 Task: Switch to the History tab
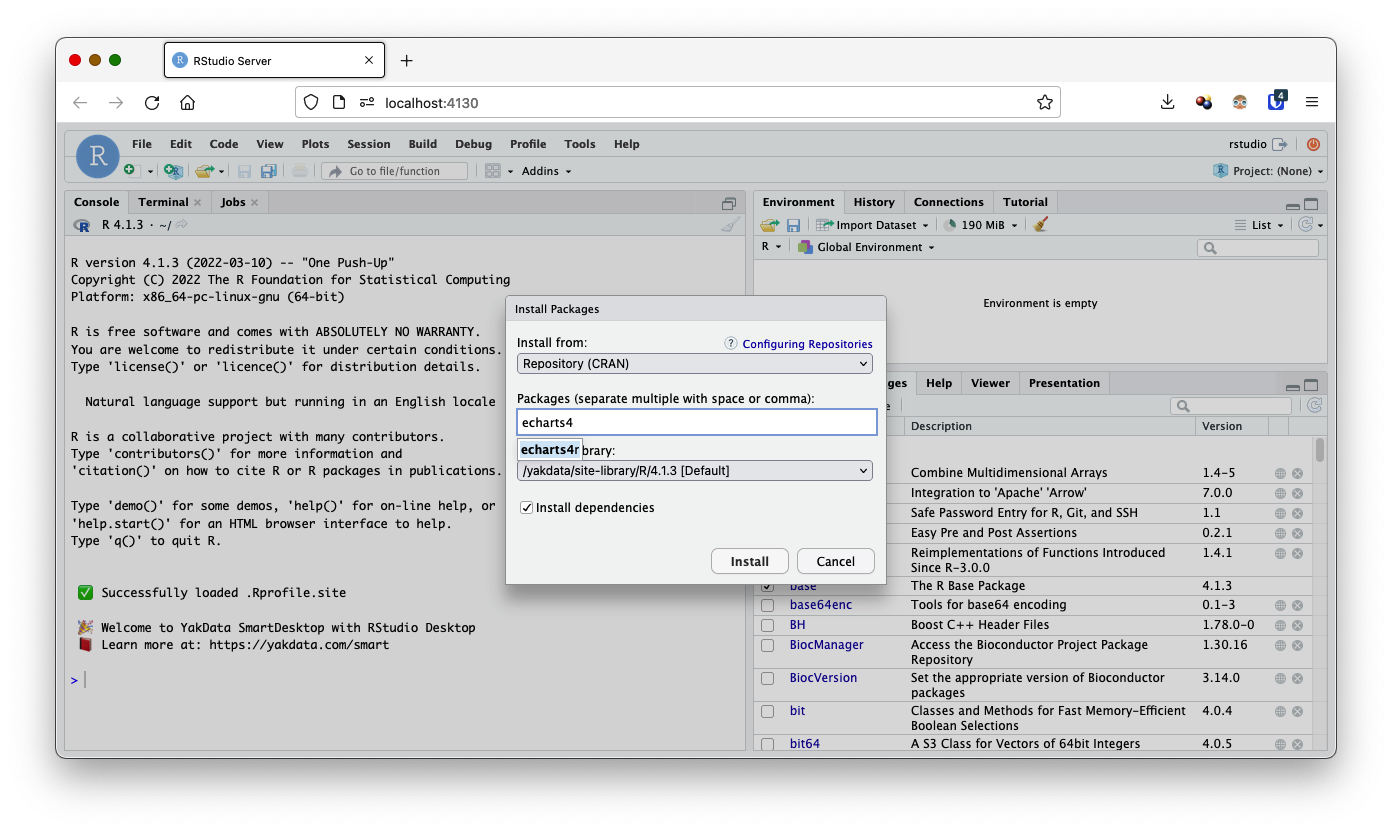point(874,202)
